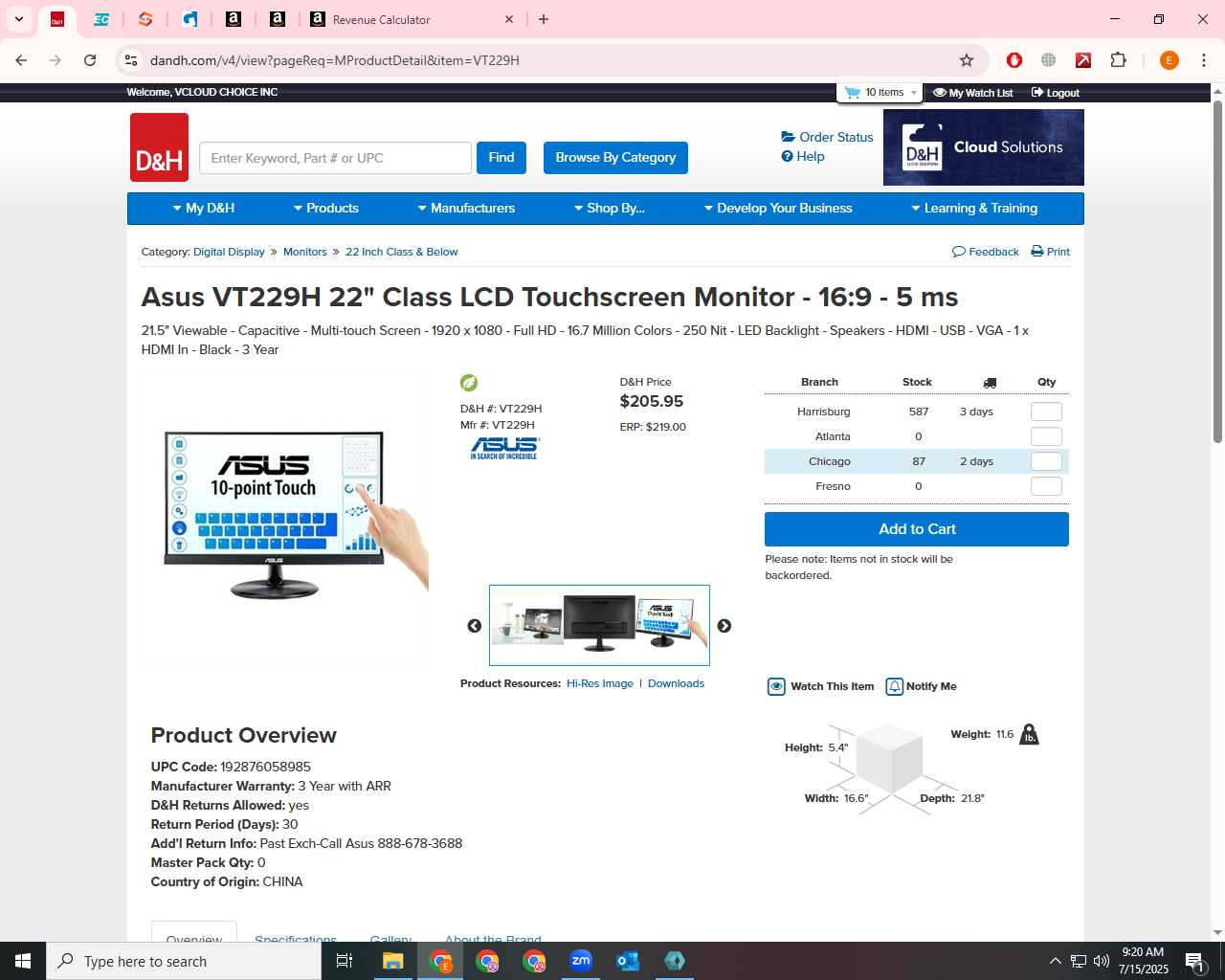Click the browser bookmark star icon

[967, 60]
